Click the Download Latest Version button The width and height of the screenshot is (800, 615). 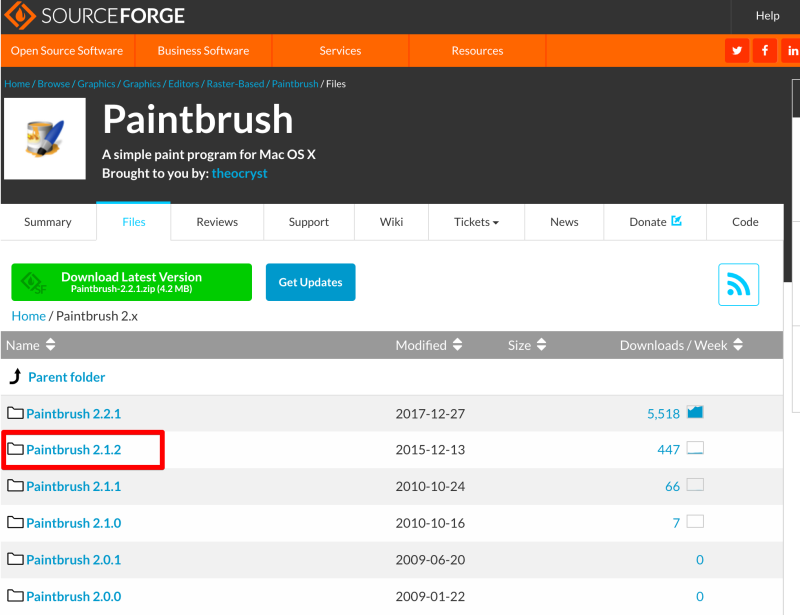[x=132, y=282]
